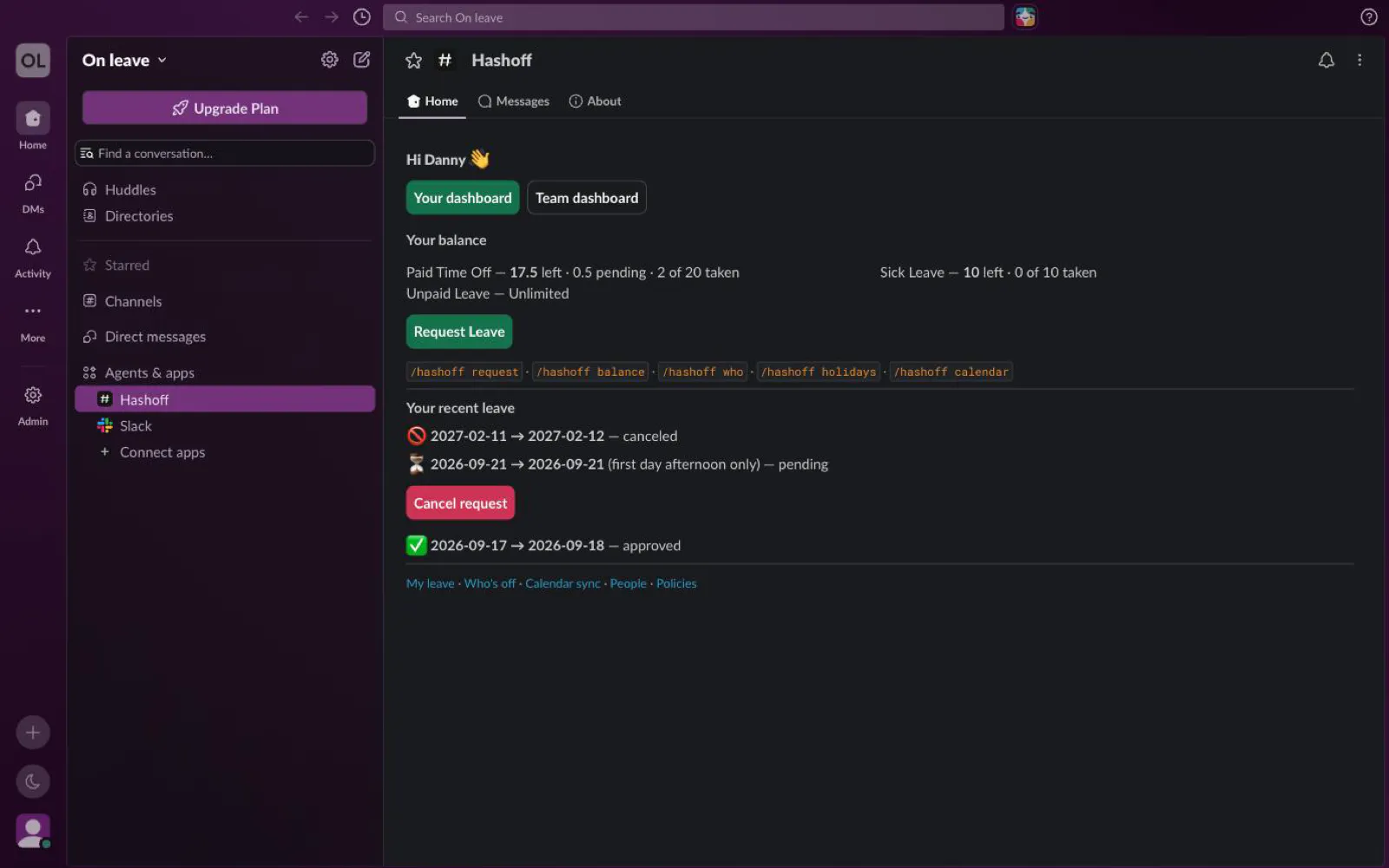1389x868 pixels.
Task: Open the Hashoff more options vertical dots
Action: click(1359, 60)
